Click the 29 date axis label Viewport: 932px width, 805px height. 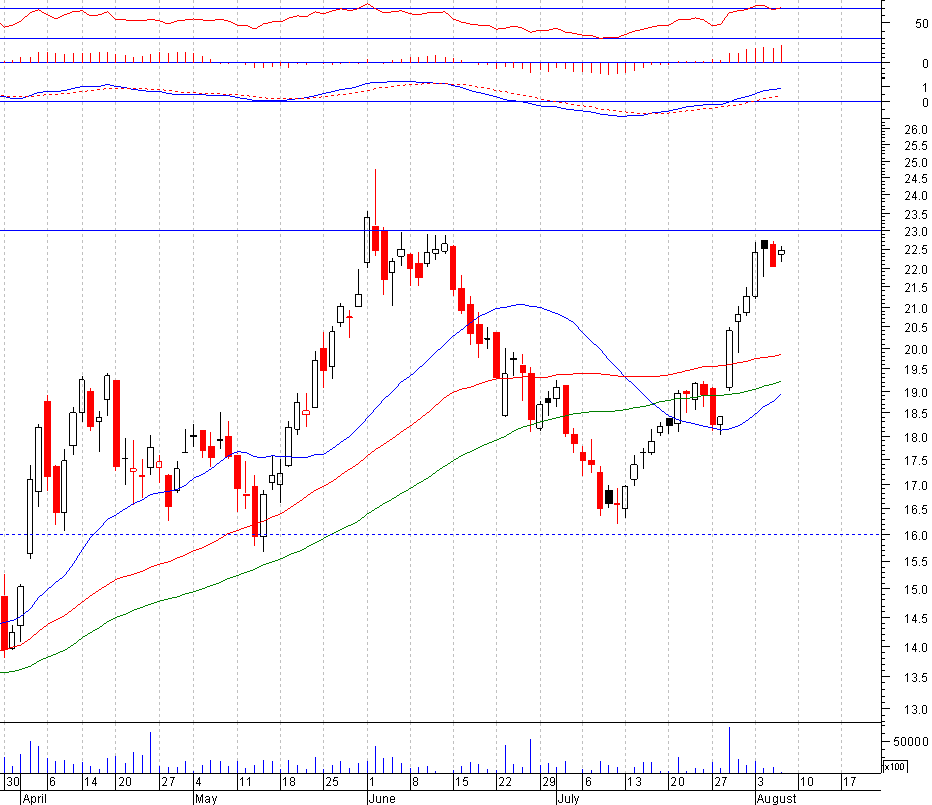(x=548, y=782)
